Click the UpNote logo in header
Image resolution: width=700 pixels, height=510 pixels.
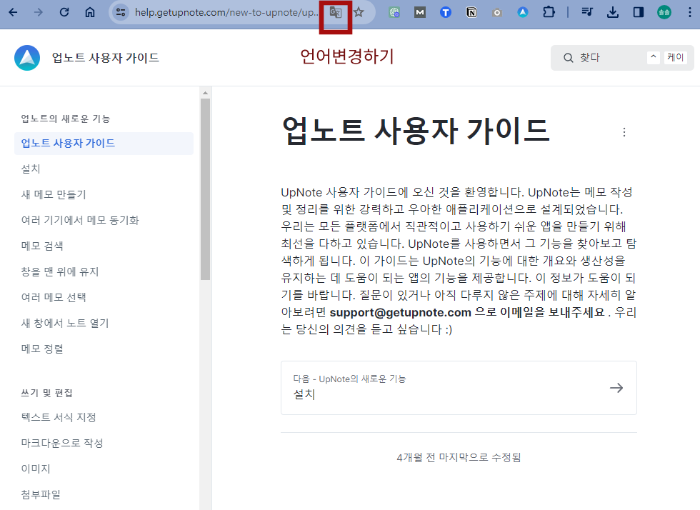pos(27,58)
